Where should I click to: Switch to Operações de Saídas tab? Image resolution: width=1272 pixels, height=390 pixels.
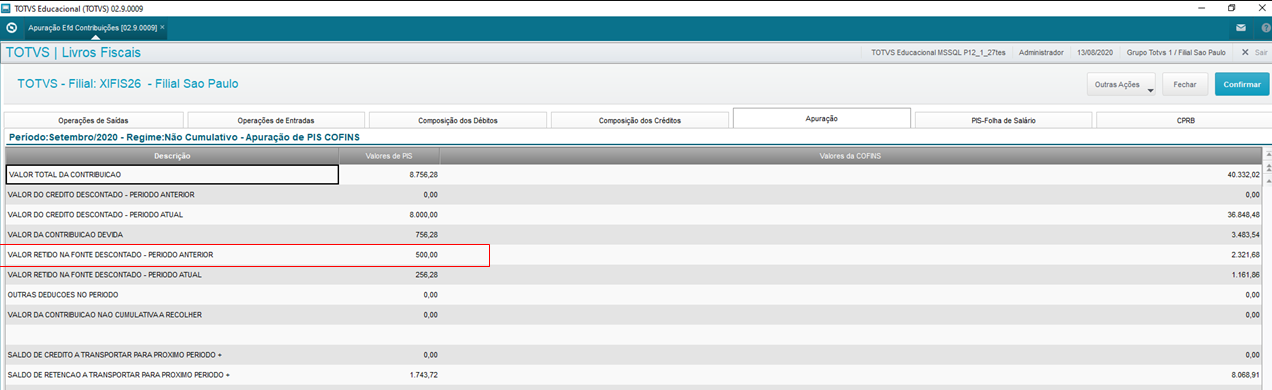94,120
